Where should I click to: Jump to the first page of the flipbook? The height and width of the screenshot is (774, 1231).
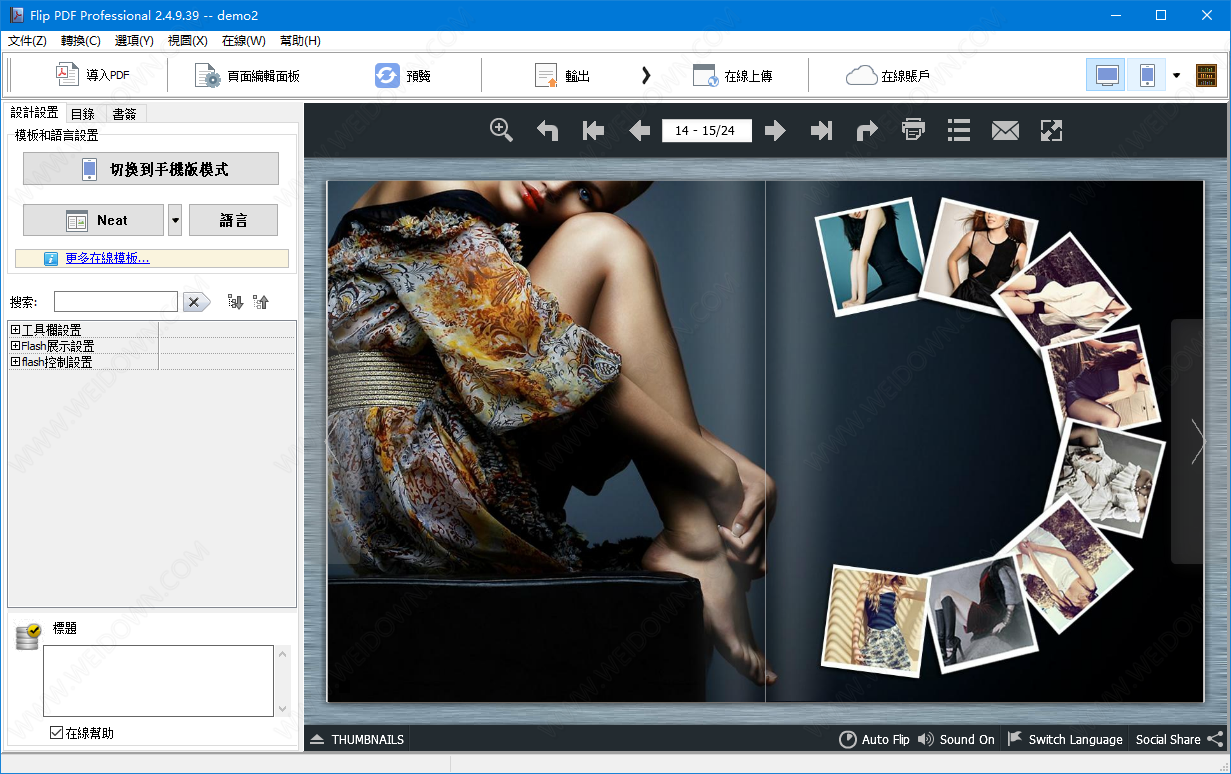(593, 130)
